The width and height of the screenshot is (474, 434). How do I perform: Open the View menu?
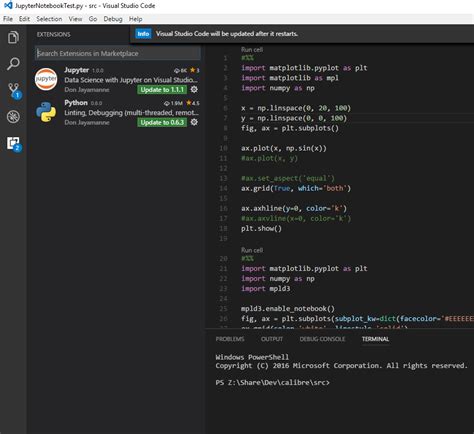[75, 19]
